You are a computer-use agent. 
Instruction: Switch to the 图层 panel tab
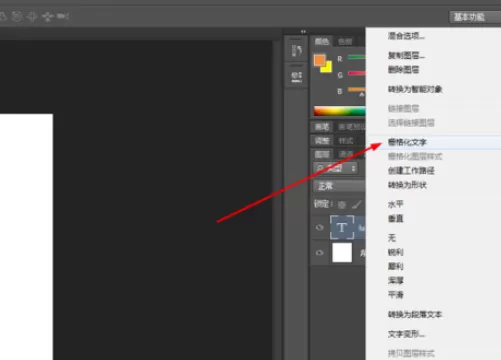[322, 154]
